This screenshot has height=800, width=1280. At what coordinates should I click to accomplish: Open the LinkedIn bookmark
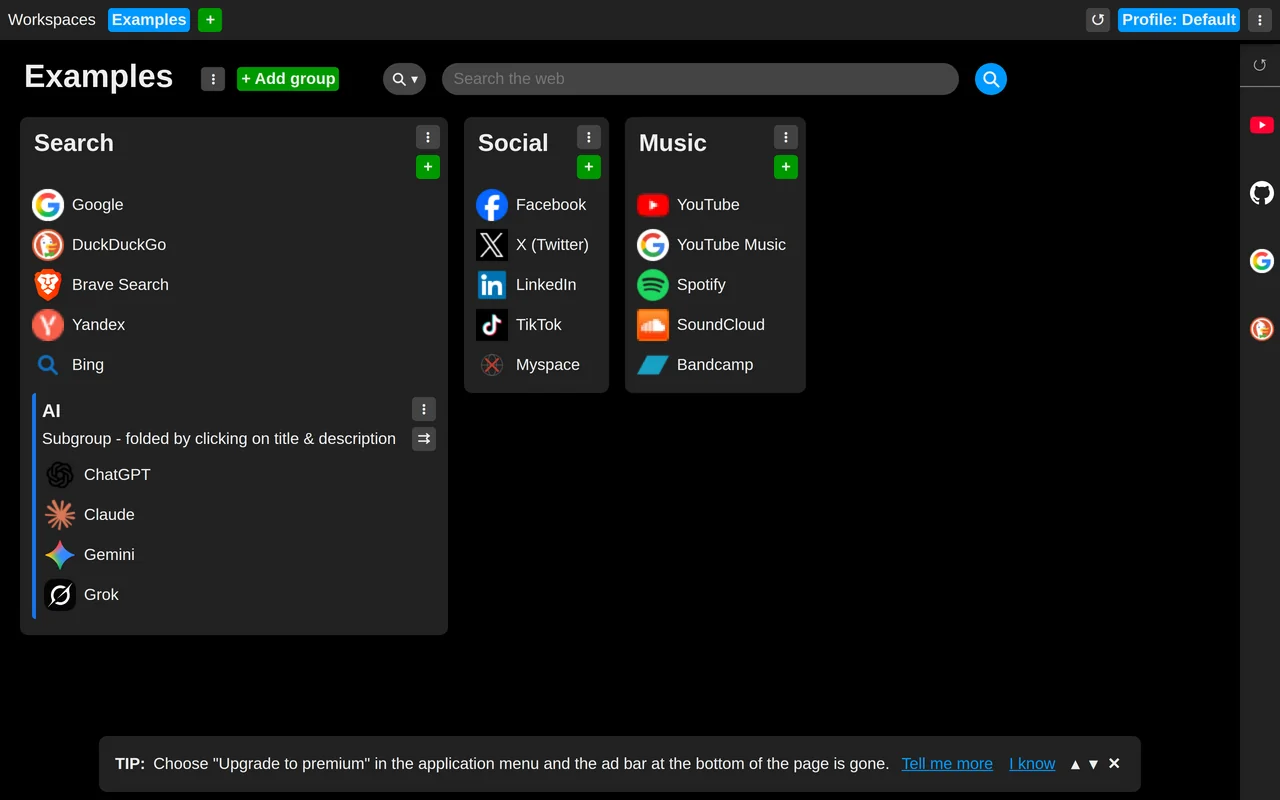pyautogui.click(x=526, y=284)
